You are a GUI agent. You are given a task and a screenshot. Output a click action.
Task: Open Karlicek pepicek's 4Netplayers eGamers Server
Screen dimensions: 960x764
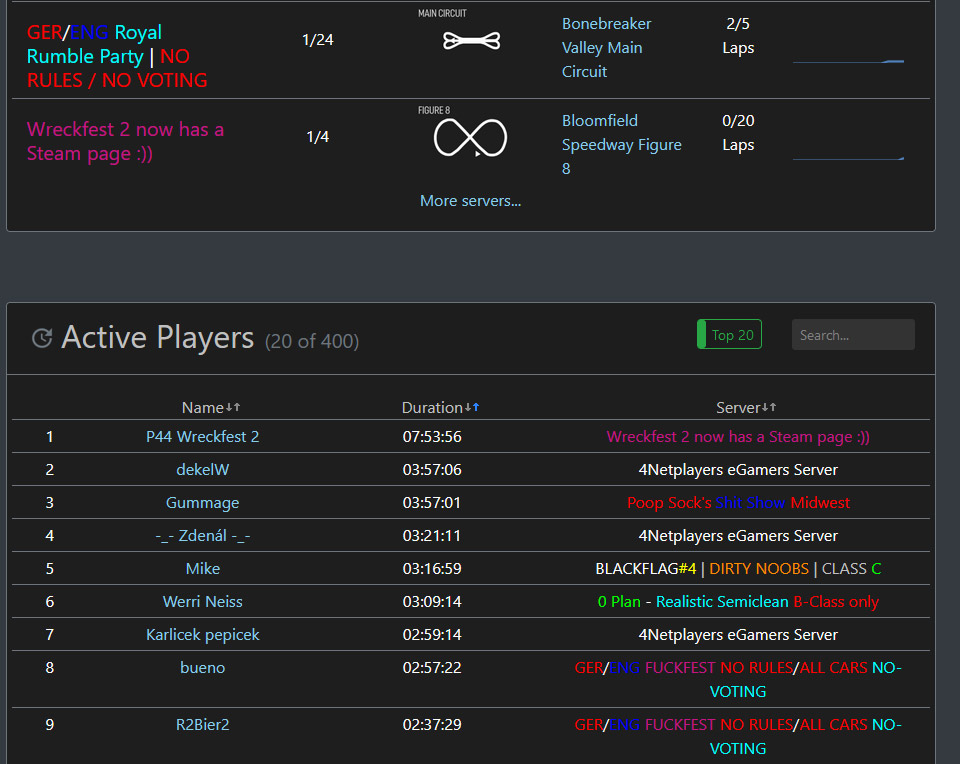coord(738,635)
